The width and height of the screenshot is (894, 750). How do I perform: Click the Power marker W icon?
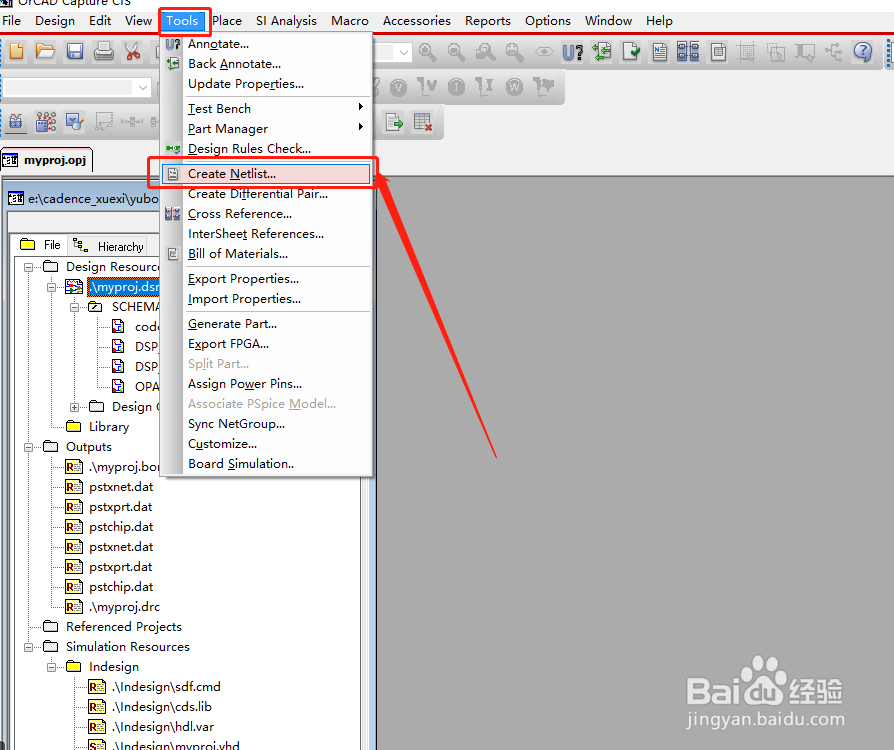(x=514, y=87)
